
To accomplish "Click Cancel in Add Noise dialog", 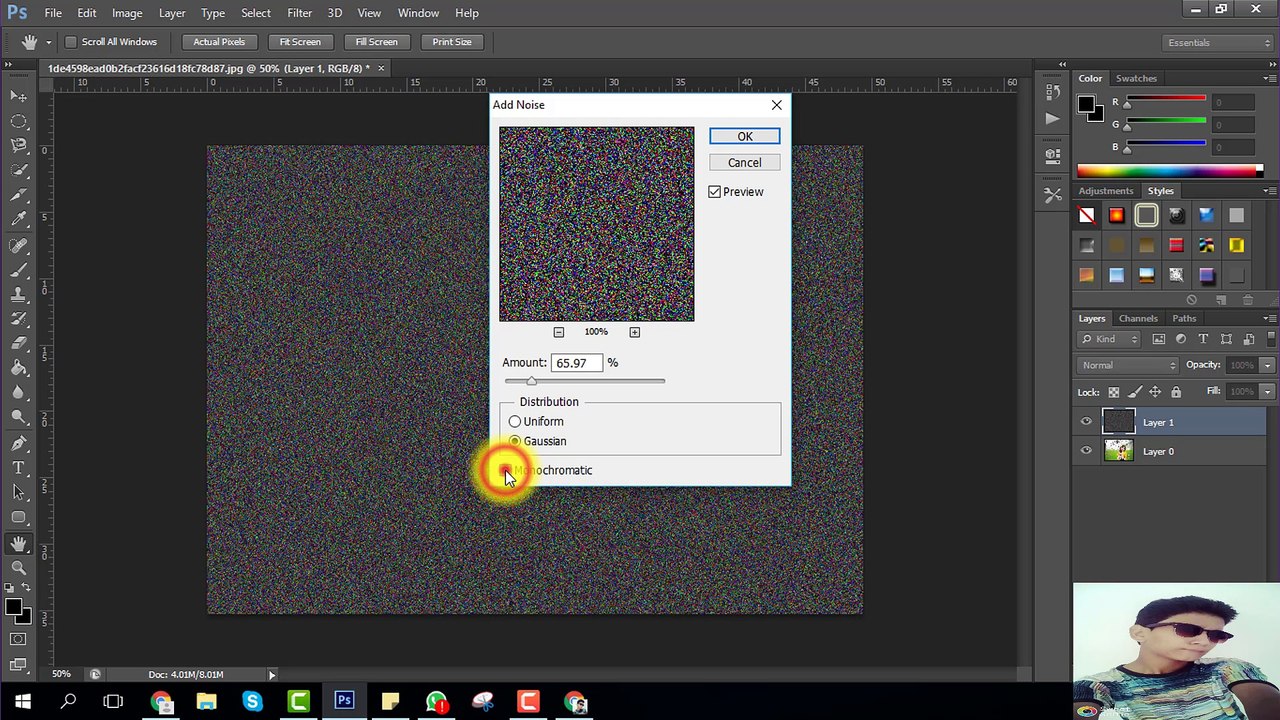I will pyautogui.click(x=744, y=163).
